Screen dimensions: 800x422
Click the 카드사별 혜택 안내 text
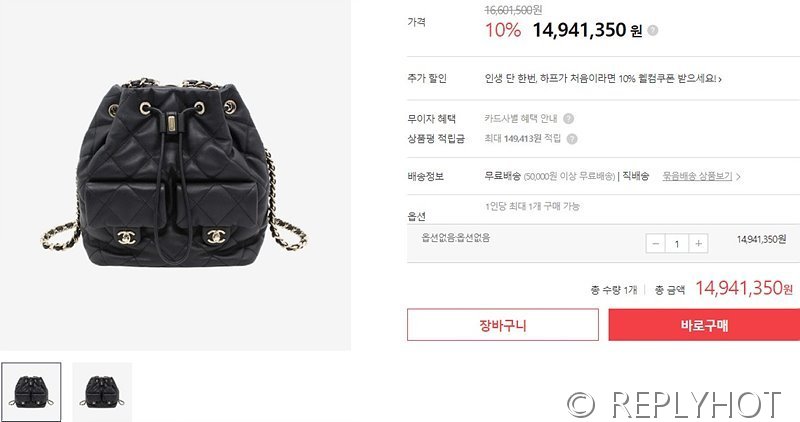521,118
